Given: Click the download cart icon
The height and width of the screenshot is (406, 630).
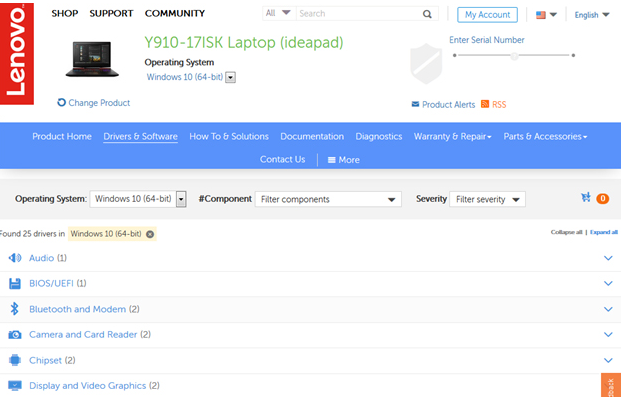Looking at the screenshot, I should pyautogui.click(x=586, y=197).
